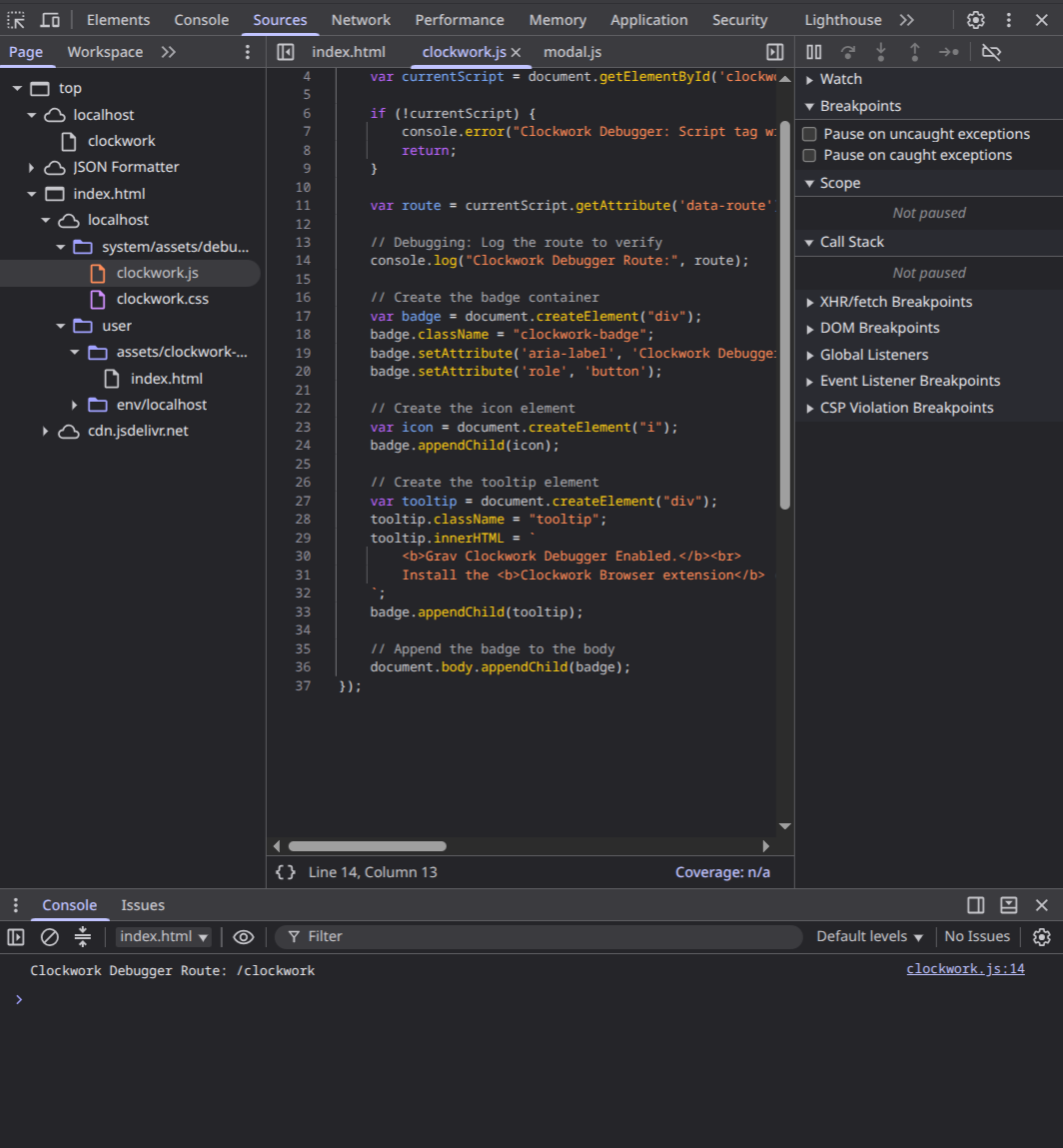Open the modal.js file tab
This screenshot has height=1148, width=1063.
tap(572, 52)
